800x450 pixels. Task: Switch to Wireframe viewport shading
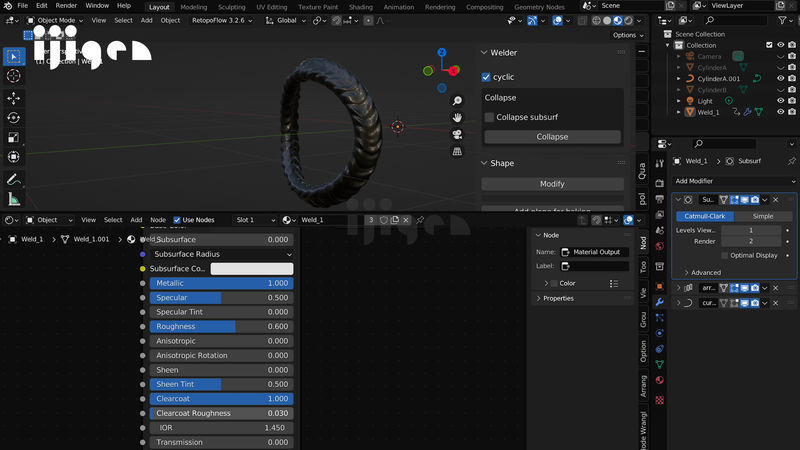[596, 20]
